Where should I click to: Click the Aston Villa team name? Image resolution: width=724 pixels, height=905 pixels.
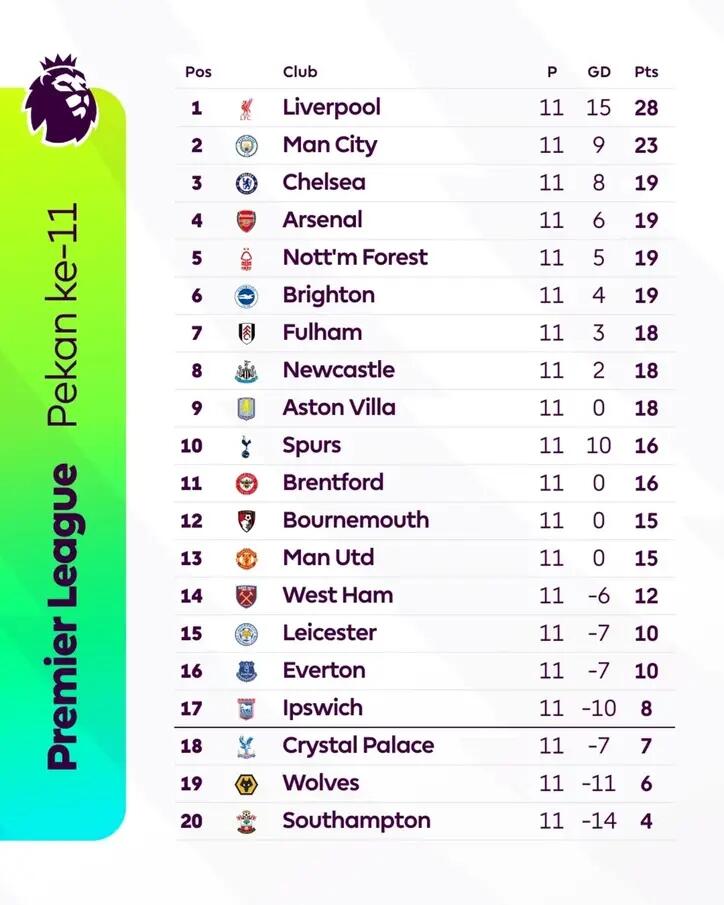point(338,408)
